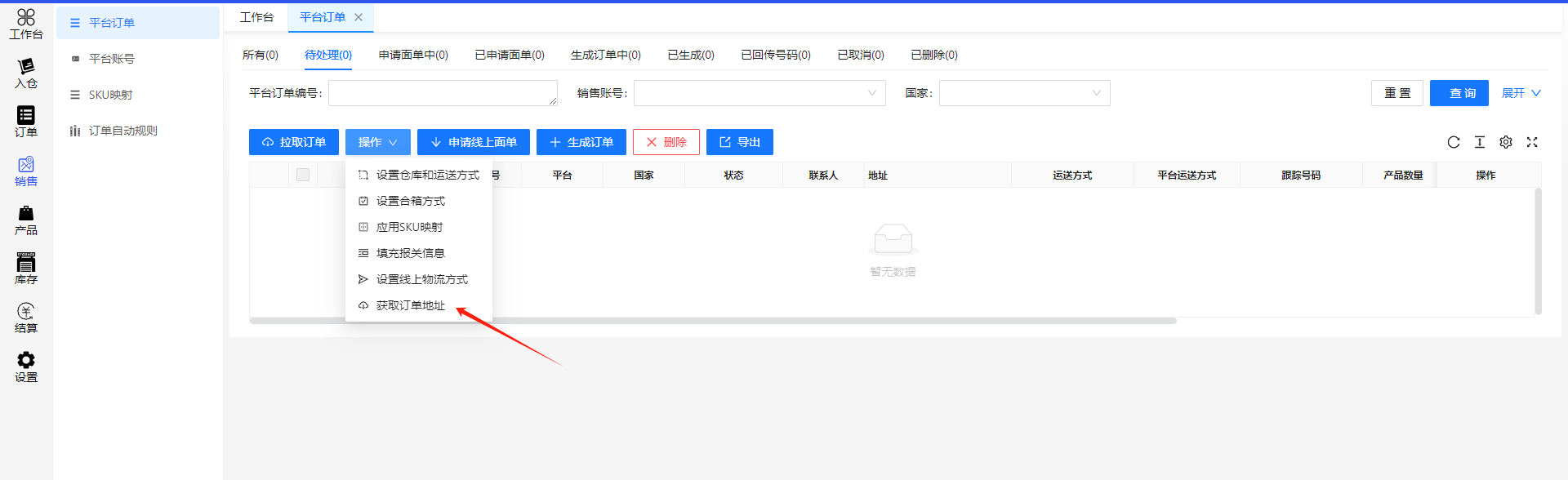Open the 销售账号 dropdown
Viewport: 1568px width, 480px height.
click(x=759, y=93)
